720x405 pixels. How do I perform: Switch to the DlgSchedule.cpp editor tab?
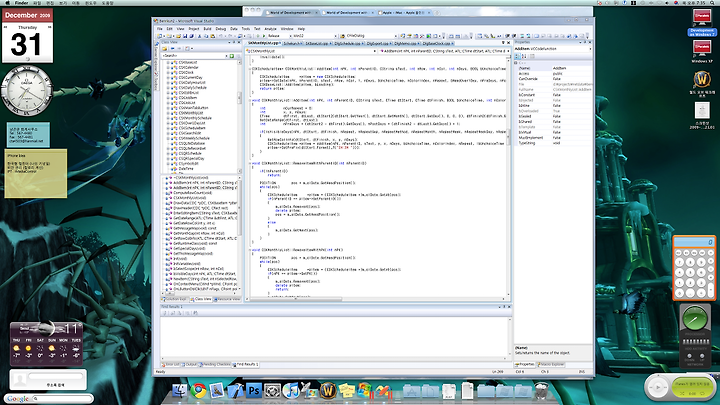[x=348, y=43]
